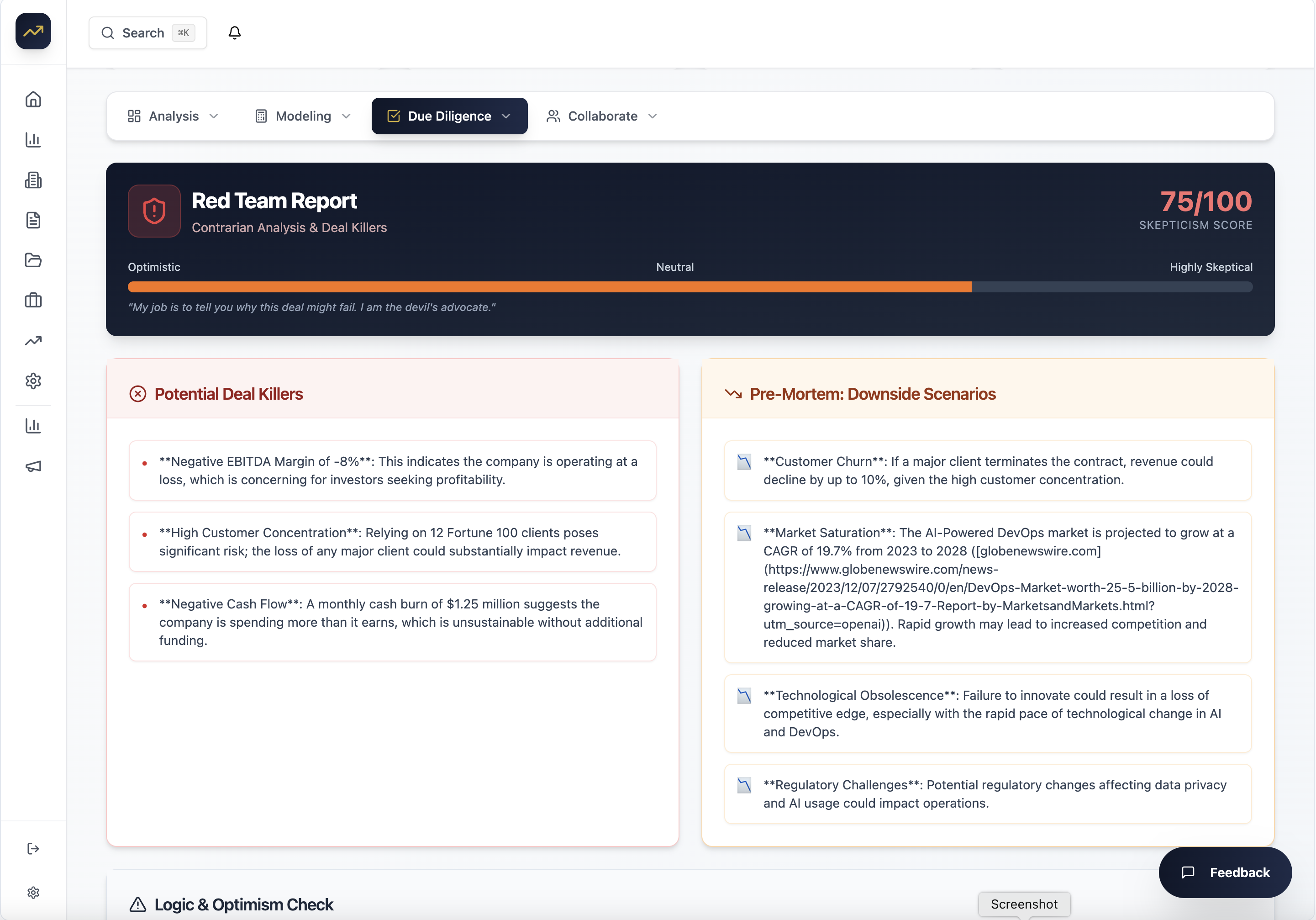Select the trending-up market icon
Viewport: 1316px width, 920px height.
tap(33, 341)
